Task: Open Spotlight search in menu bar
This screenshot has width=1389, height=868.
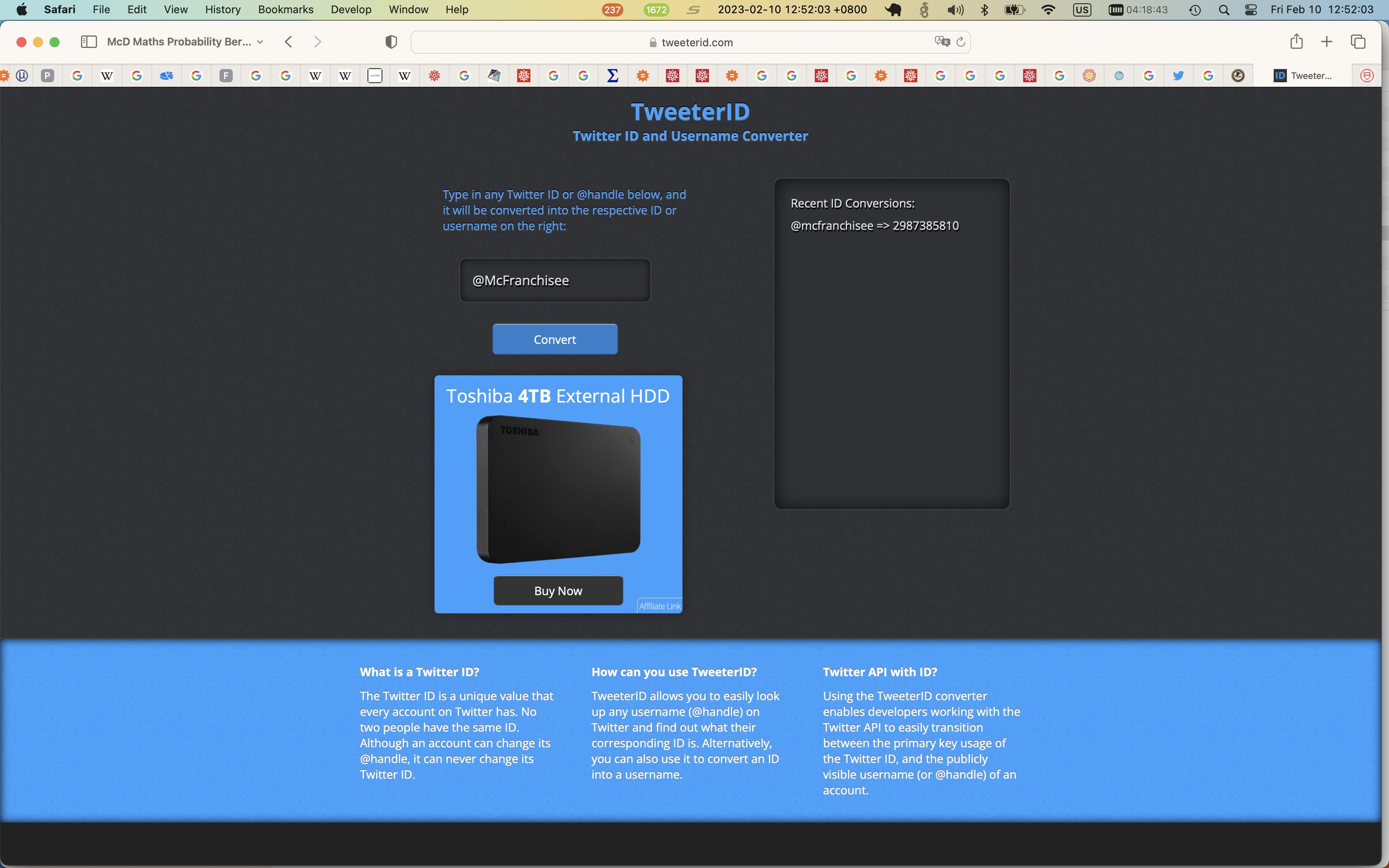Action: click(1224, 10)
